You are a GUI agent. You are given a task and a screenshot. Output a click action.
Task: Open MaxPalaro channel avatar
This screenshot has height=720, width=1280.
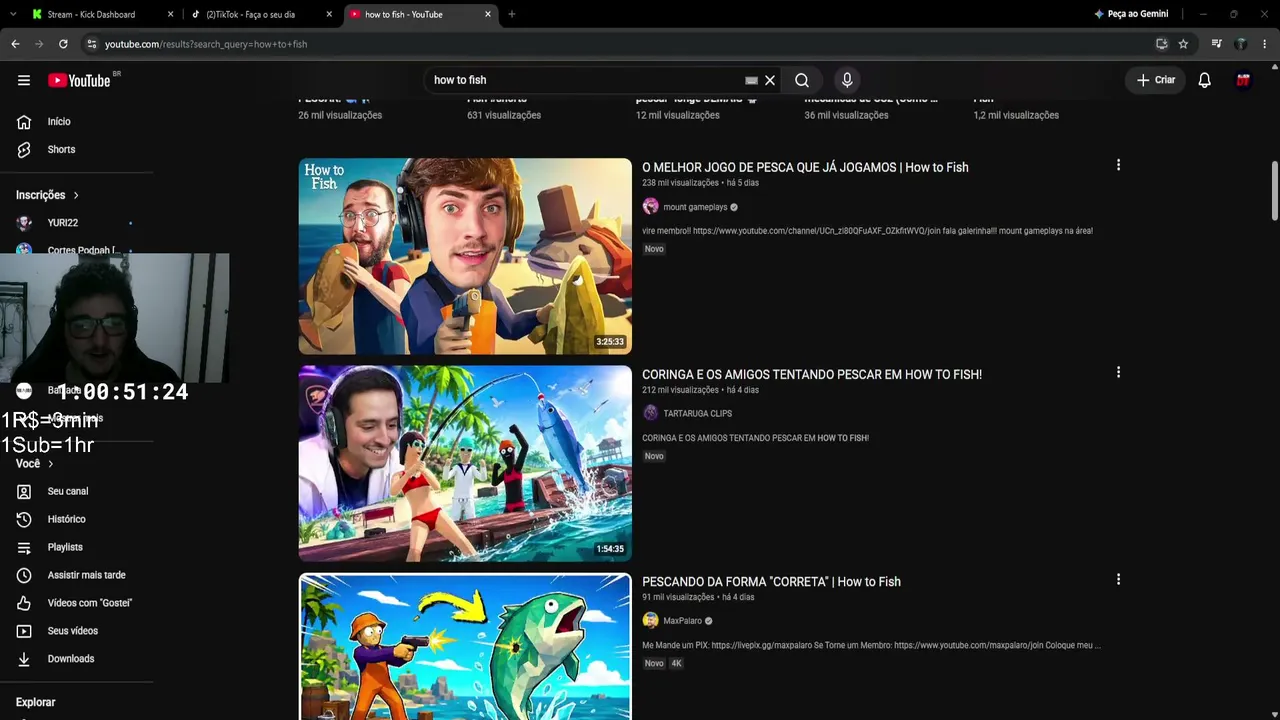coord(651,620)
